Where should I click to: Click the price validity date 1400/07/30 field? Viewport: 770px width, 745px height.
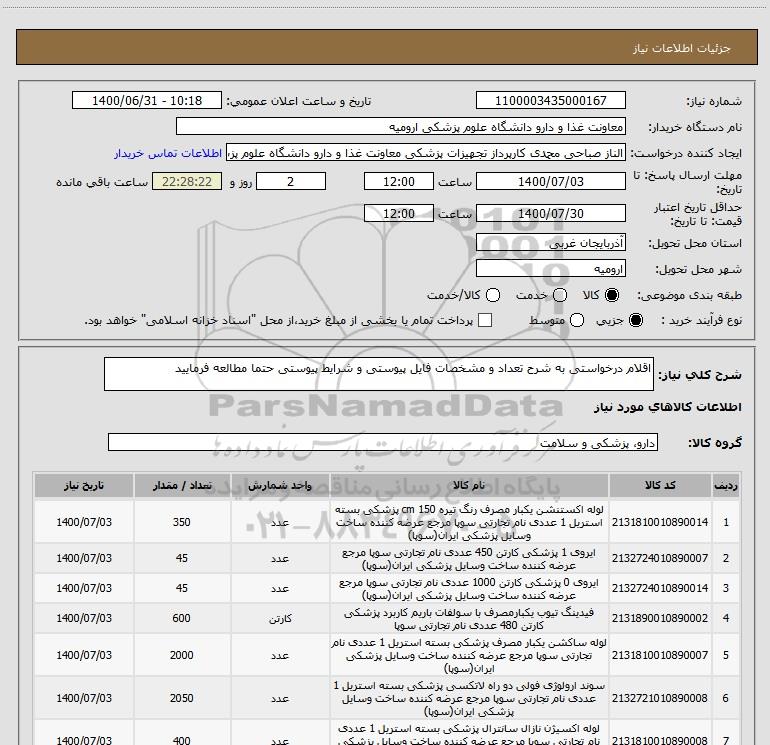click(x=550, y=213)
